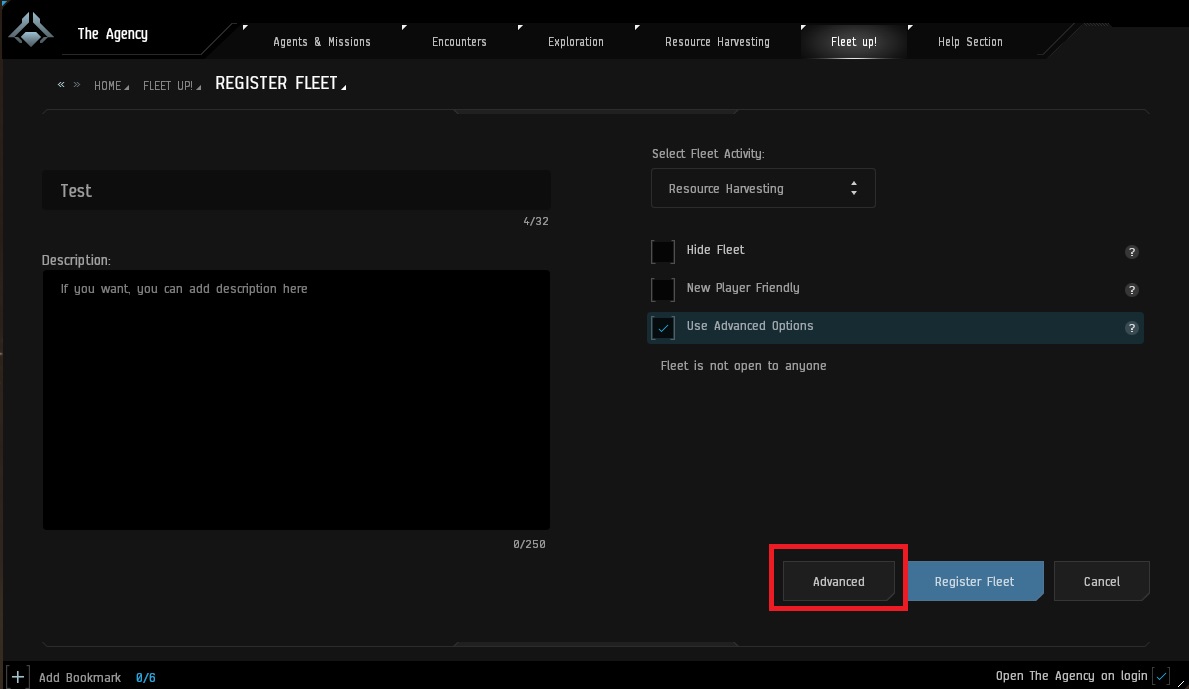Open the Select Fleet Activity dropdown
1189x689 pixels.
click(x=763, y=188)
